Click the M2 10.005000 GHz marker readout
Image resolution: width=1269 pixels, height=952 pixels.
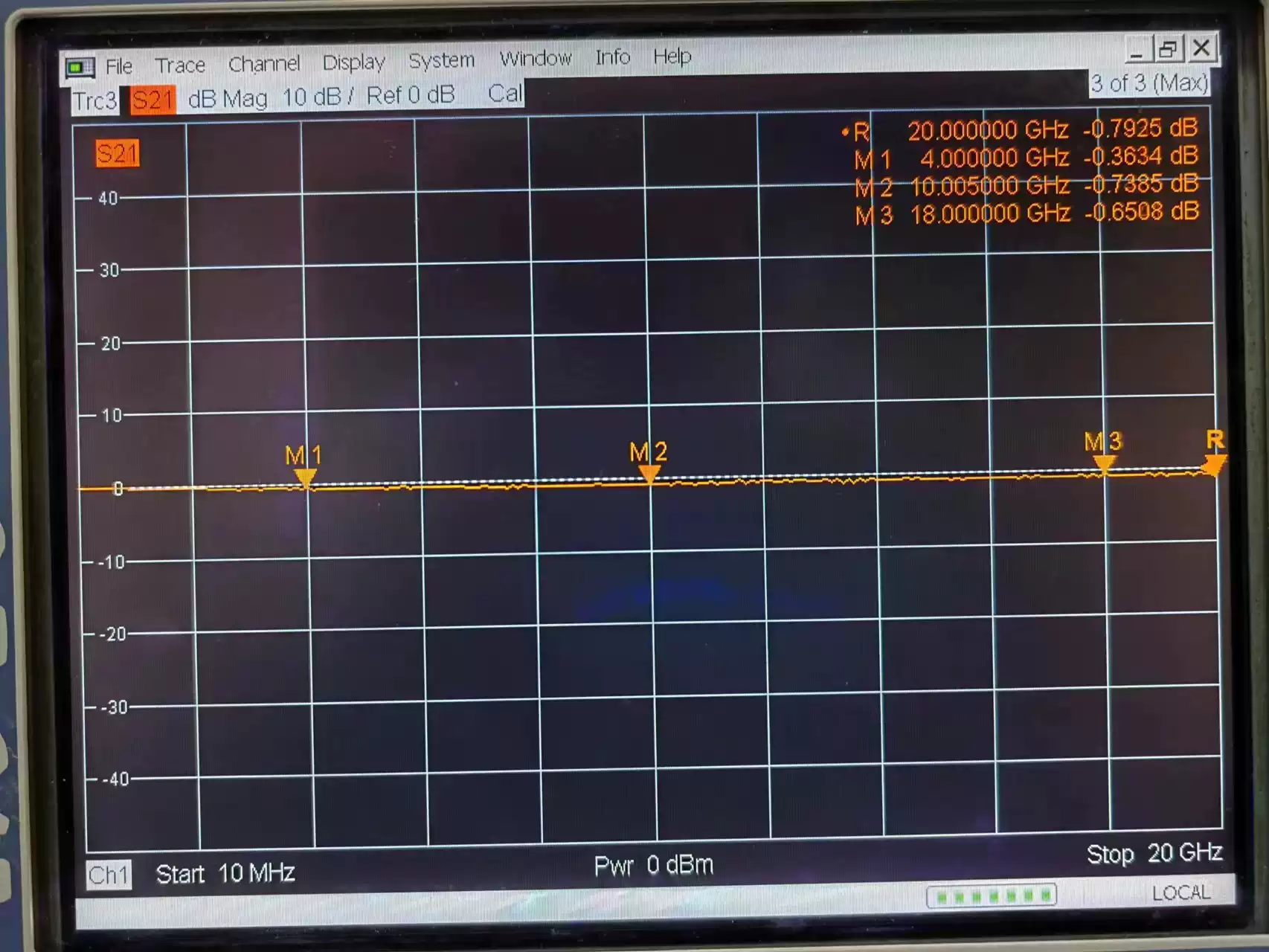pyautogui.click(x=1027, y=186)
